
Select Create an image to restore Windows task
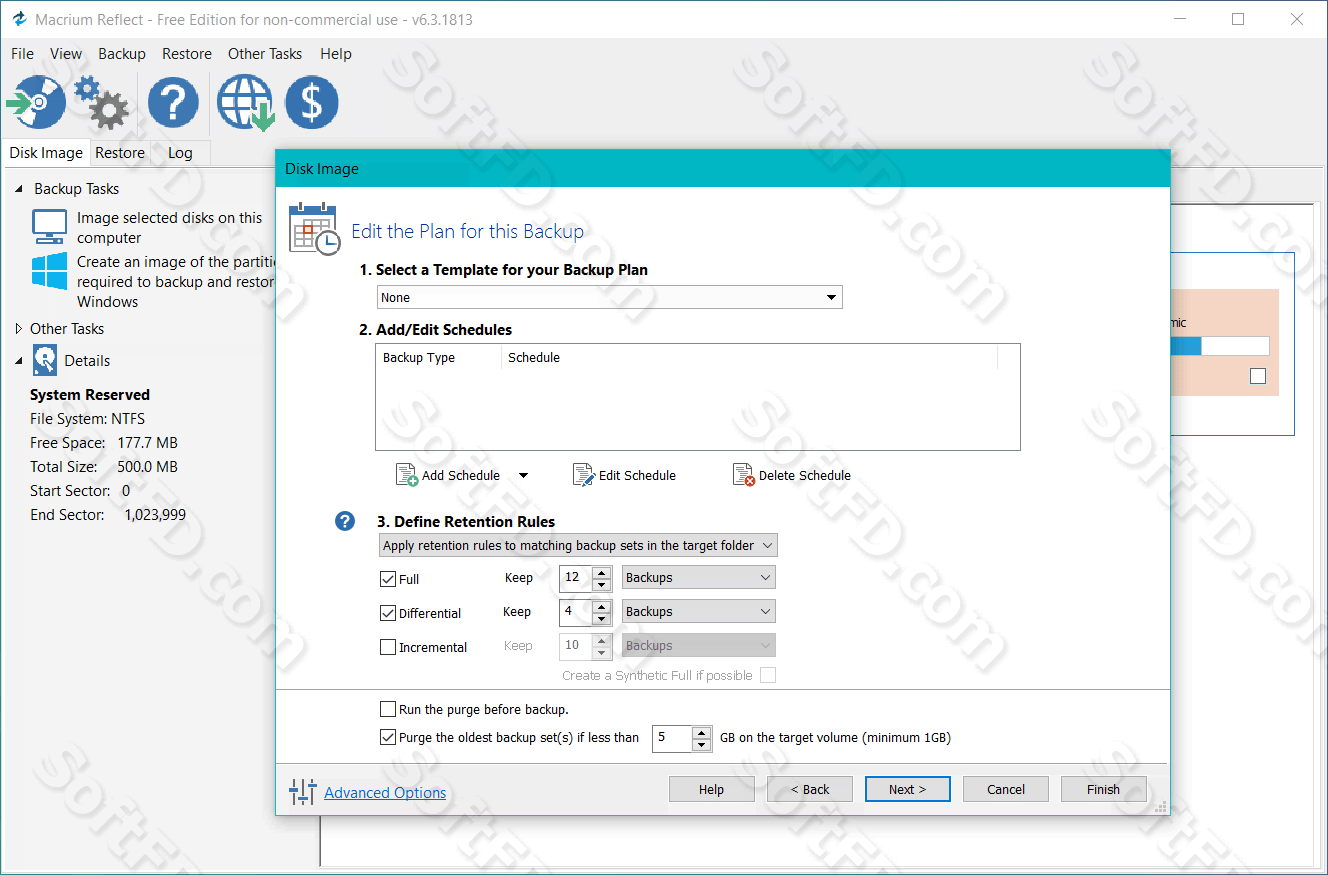(x=175, y=282)
